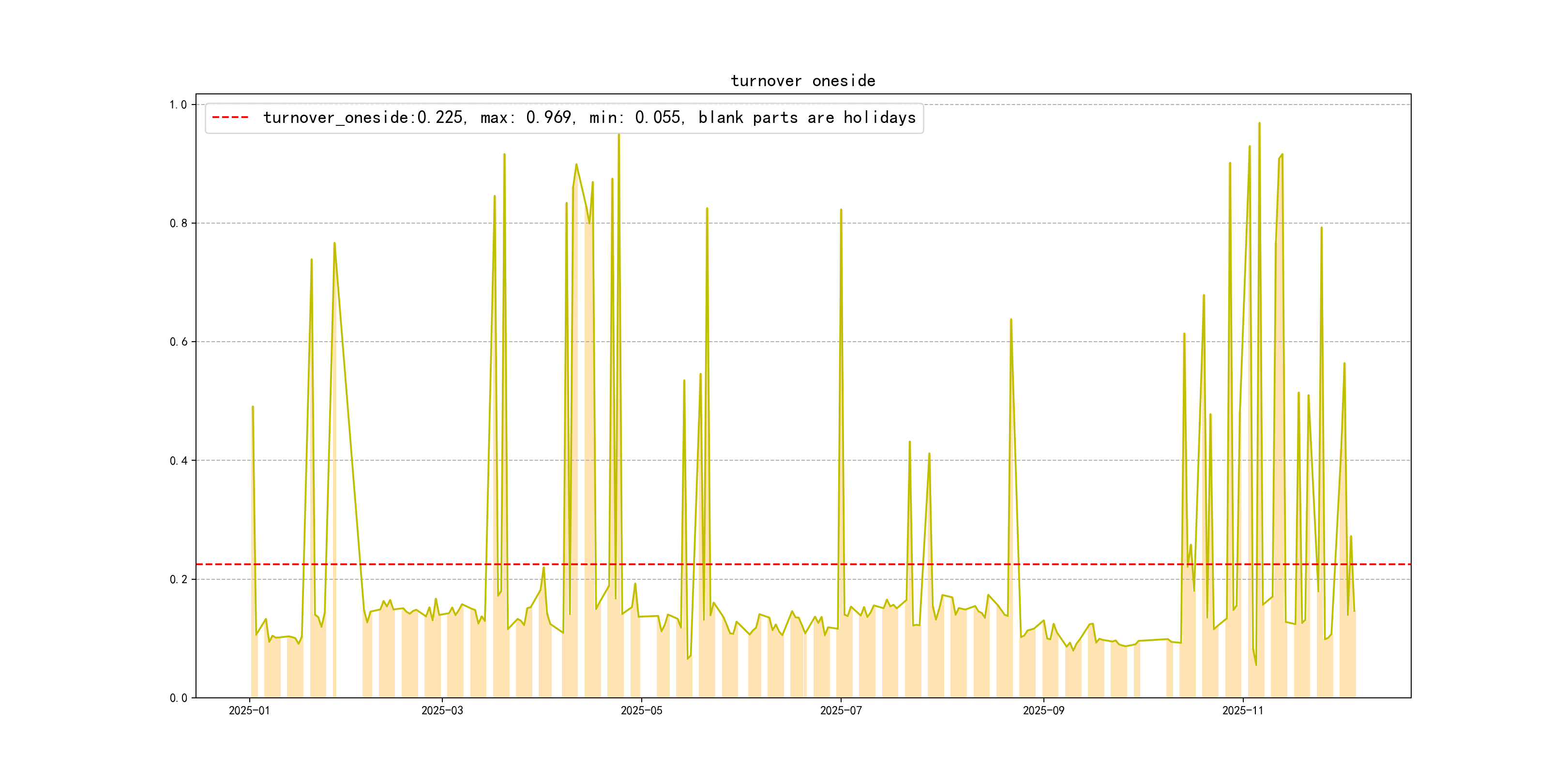Click the y-axis label 0.6
Screen dimensions: 1568x784
(x=178, y=342)
